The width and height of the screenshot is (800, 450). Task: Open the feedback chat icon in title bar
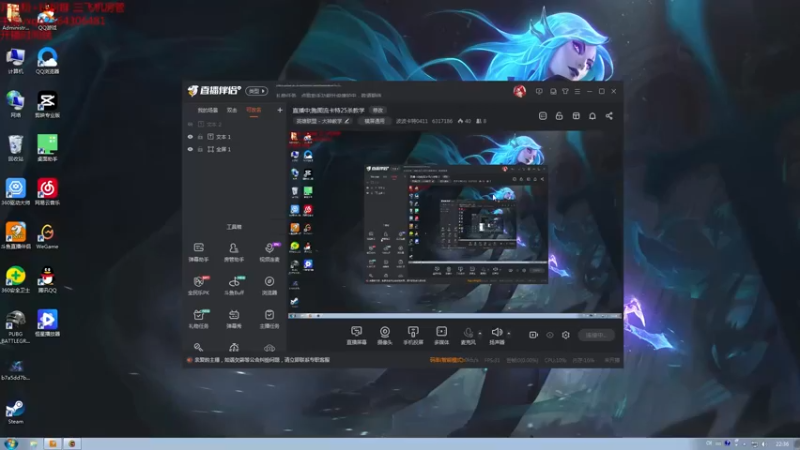coord(539,91)
